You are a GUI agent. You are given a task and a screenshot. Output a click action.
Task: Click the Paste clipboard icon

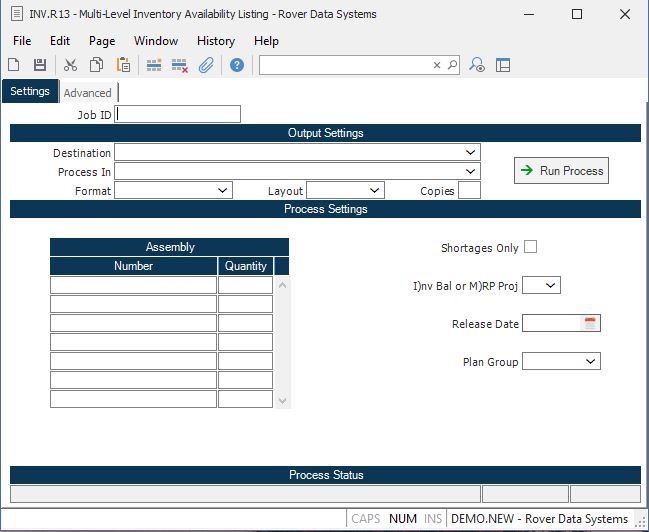click(x=123, y=65)
